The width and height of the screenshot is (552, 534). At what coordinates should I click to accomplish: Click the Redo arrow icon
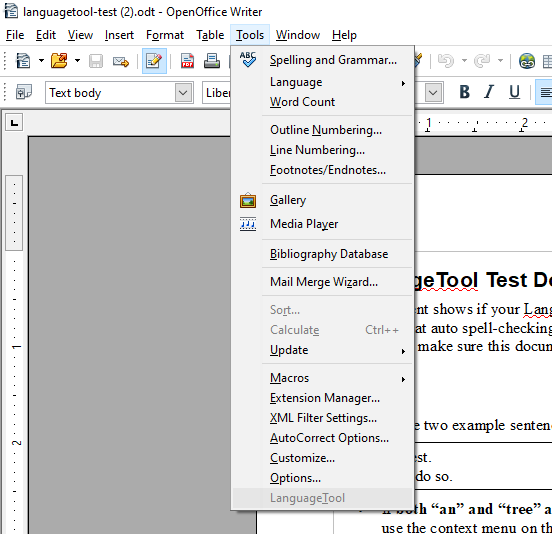pos(482,61)
